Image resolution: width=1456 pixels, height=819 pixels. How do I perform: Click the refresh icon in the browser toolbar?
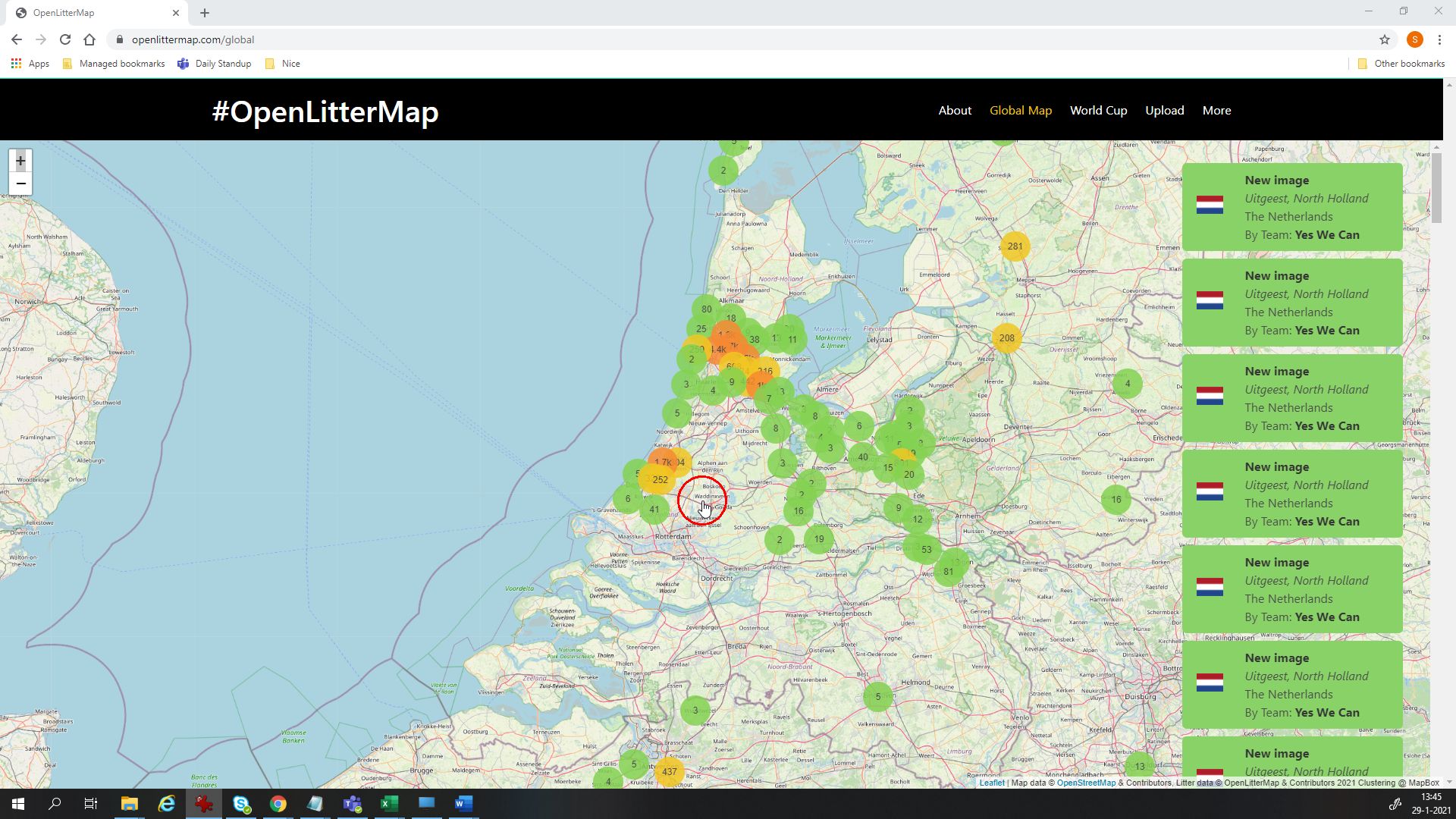click(64, 39)
